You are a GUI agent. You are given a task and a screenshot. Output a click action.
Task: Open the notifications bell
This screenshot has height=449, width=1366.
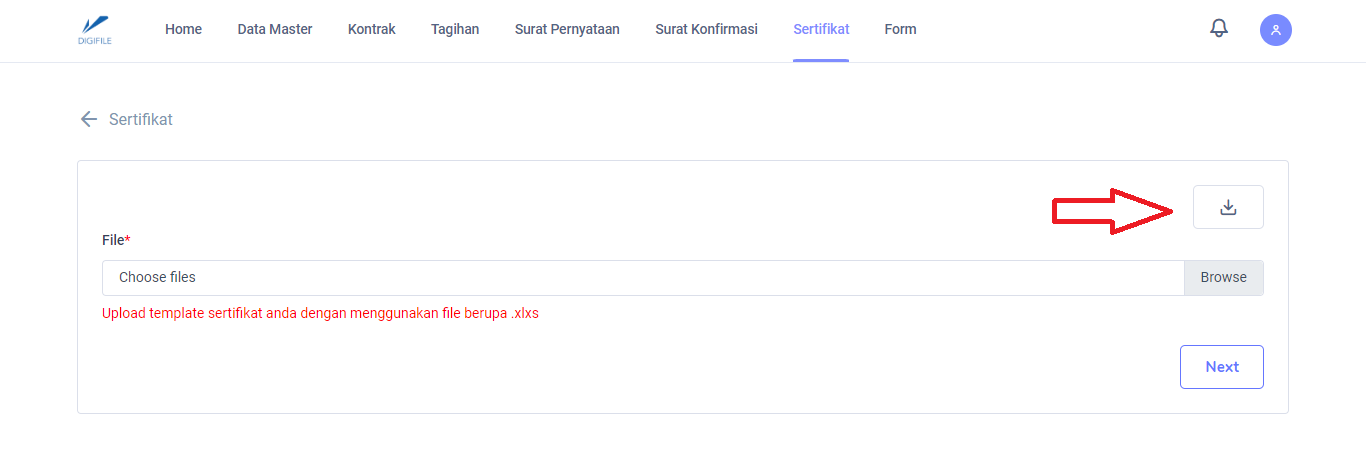[x=1218, y=29]
